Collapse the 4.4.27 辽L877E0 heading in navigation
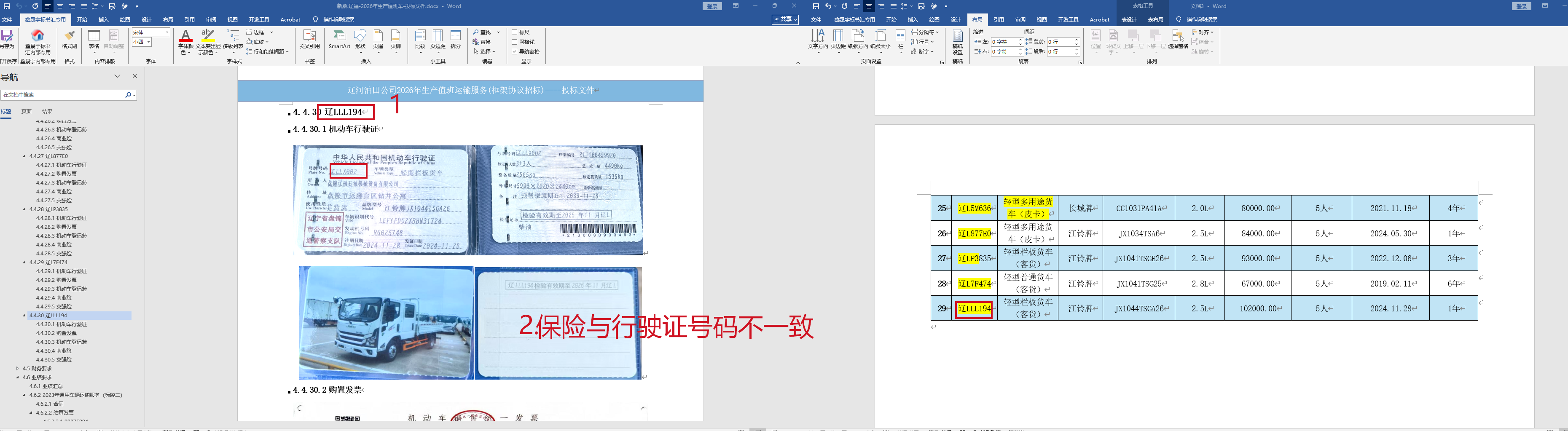The height and width of the screenshot is (431, 1568). (x=24, y=156)
